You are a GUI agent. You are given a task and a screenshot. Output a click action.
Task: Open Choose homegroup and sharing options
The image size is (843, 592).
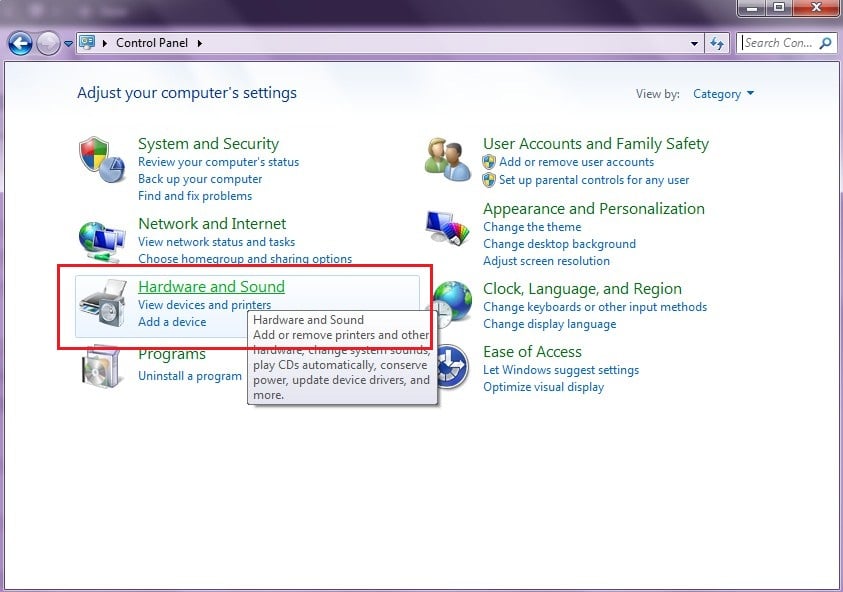[x=245, y=259]
